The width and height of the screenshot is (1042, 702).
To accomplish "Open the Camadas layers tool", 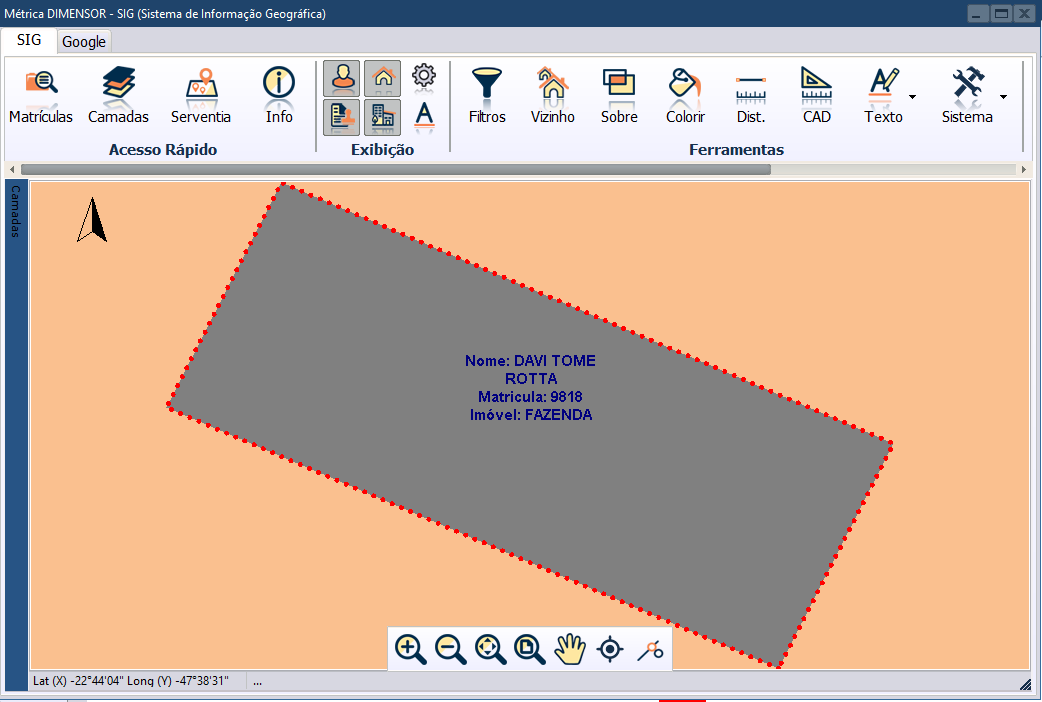I will pyautogui.click(x=118, y=95).
